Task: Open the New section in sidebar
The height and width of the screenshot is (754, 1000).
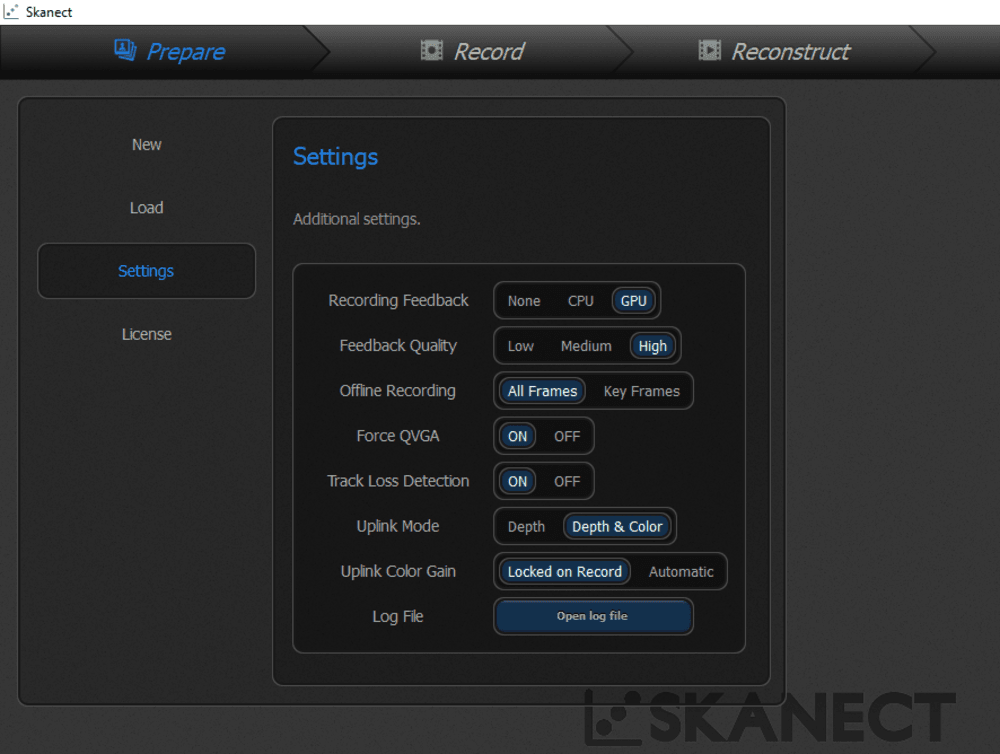Action: (x=147, y=145)
